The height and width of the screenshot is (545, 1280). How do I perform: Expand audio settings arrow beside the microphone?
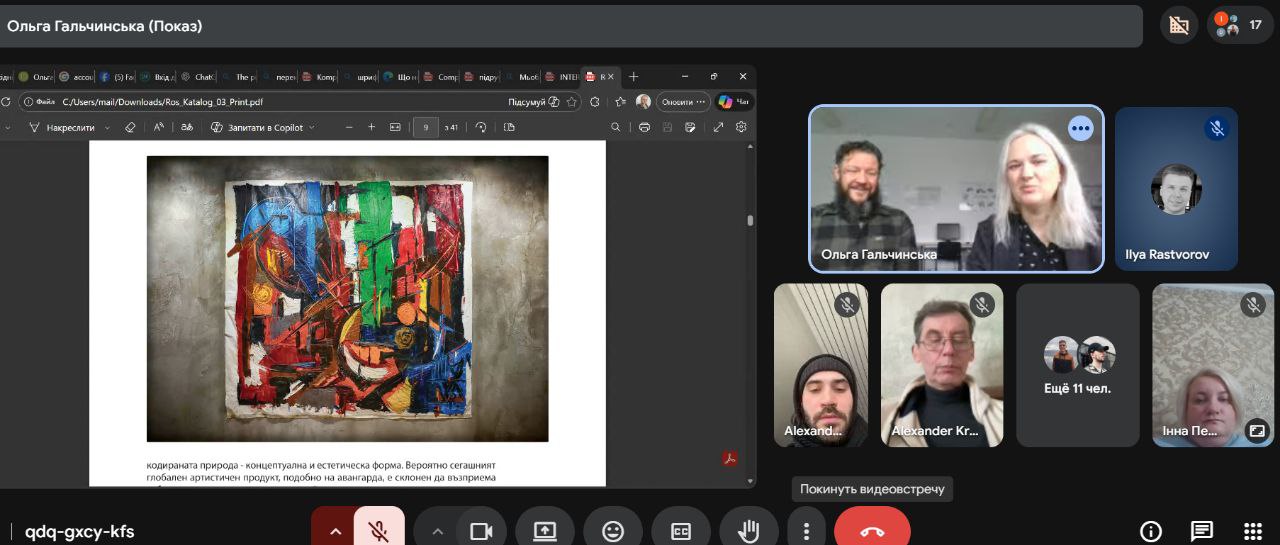coord(335,531)
